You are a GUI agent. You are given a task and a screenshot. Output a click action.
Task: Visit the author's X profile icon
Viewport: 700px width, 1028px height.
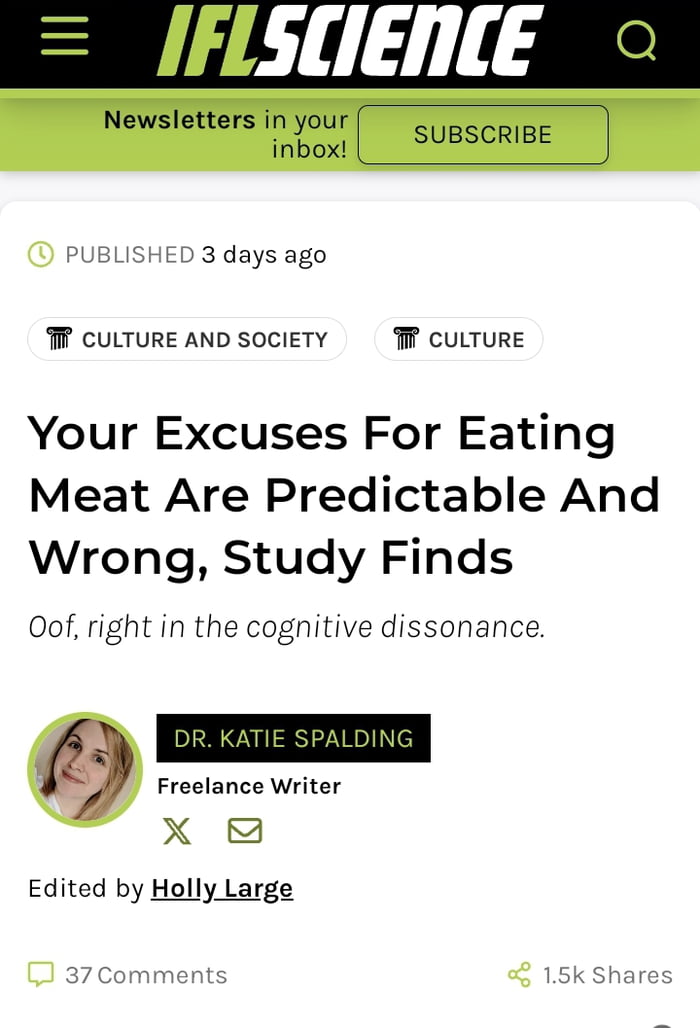(x=177, y=831)
